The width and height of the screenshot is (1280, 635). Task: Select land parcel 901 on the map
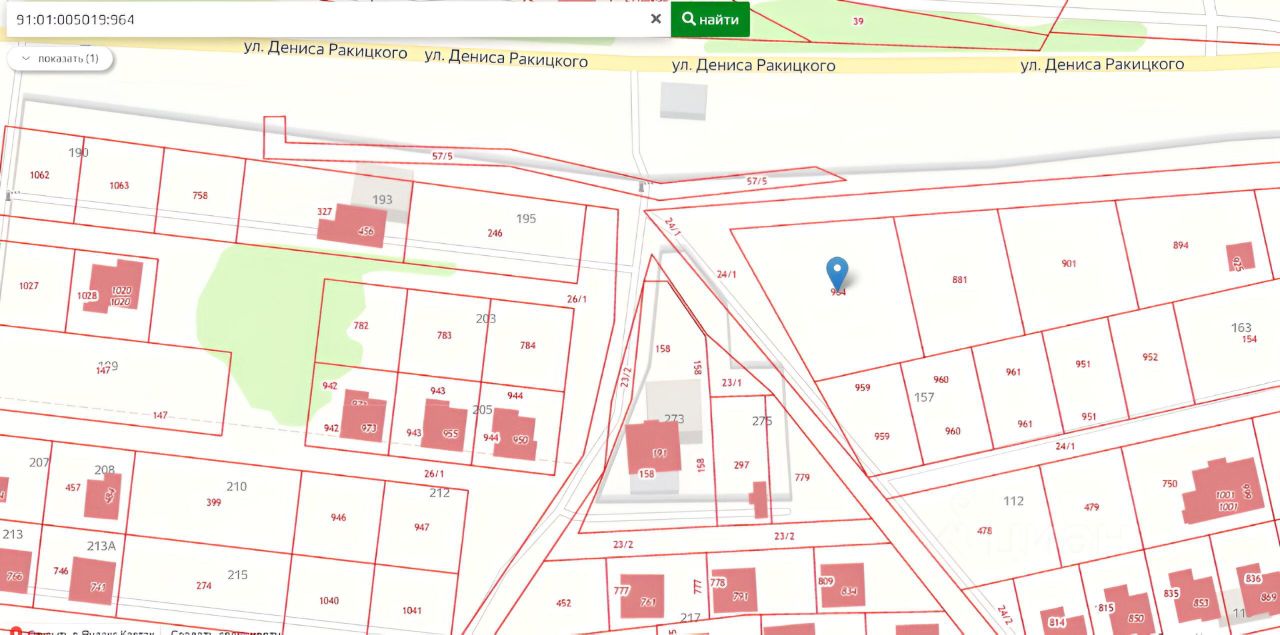click(x=1069, y=264)
